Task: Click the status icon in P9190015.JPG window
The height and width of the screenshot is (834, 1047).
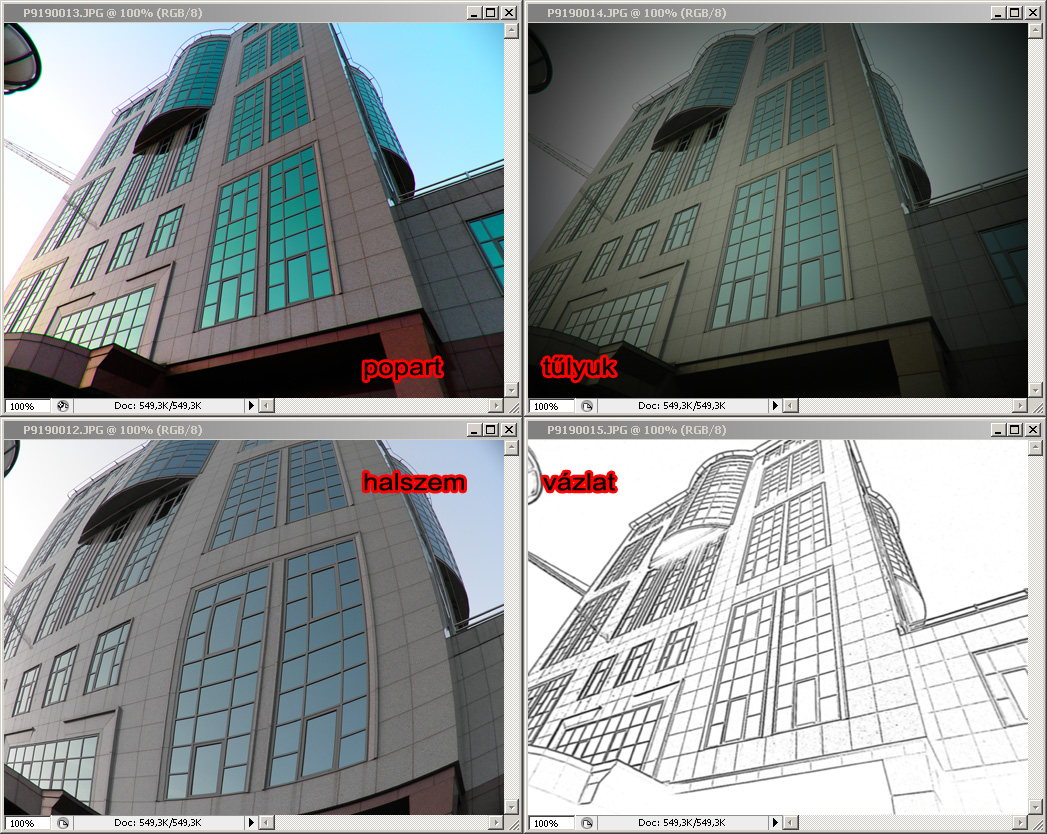Action: point(587,823)
